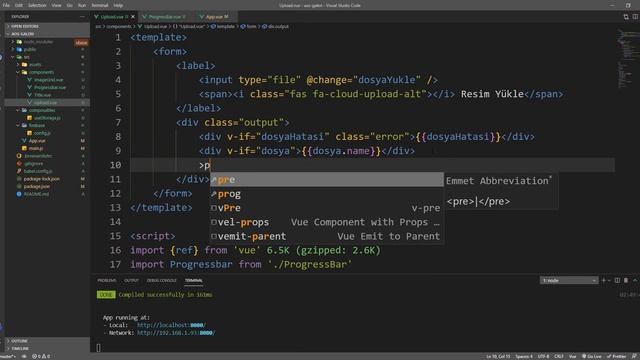Click the UTF-8 encoding in status bar

tap(543, 357)
